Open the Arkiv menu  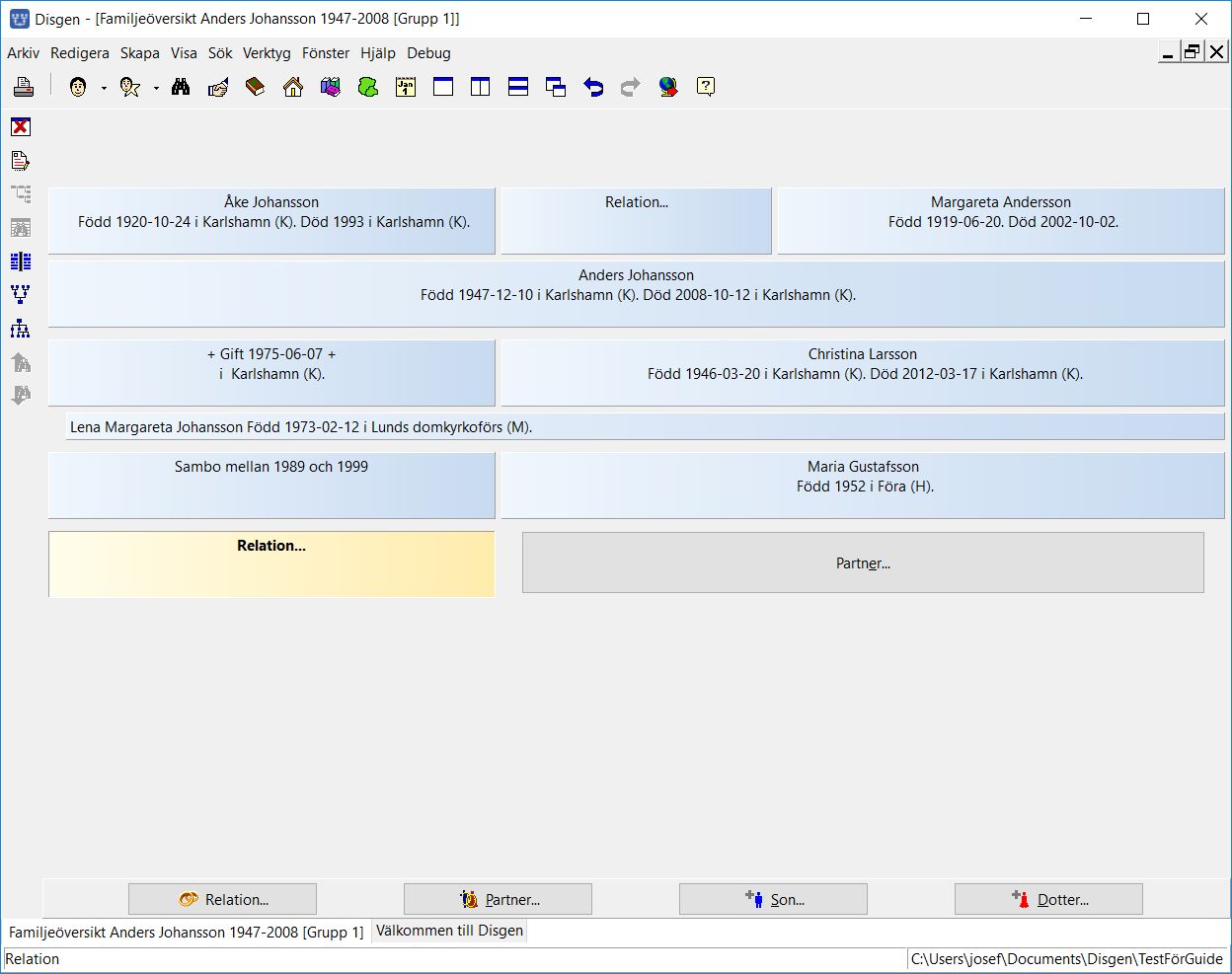[23, 53]
